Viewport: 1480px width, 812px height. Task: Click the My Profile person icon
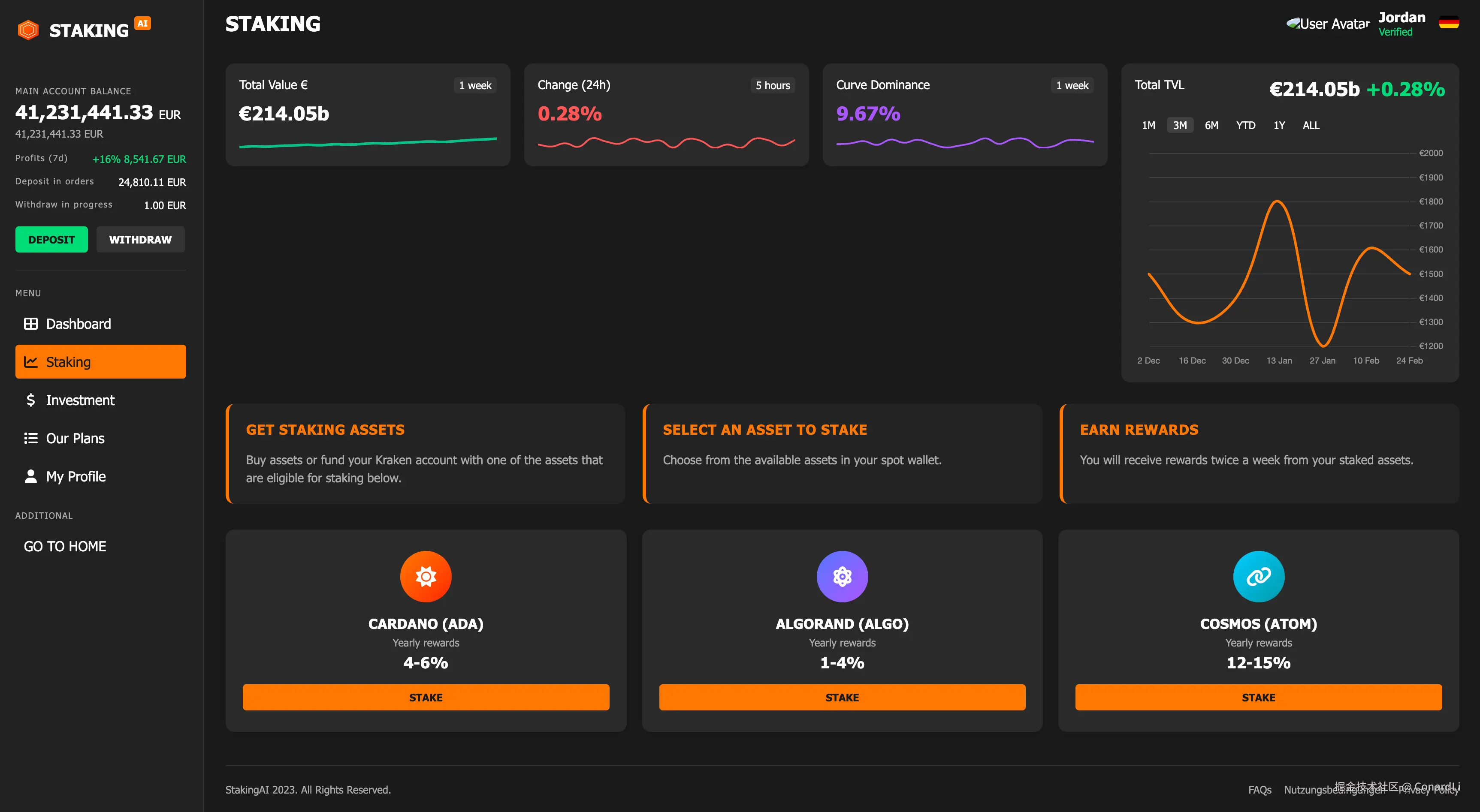(x=30, y=477)
